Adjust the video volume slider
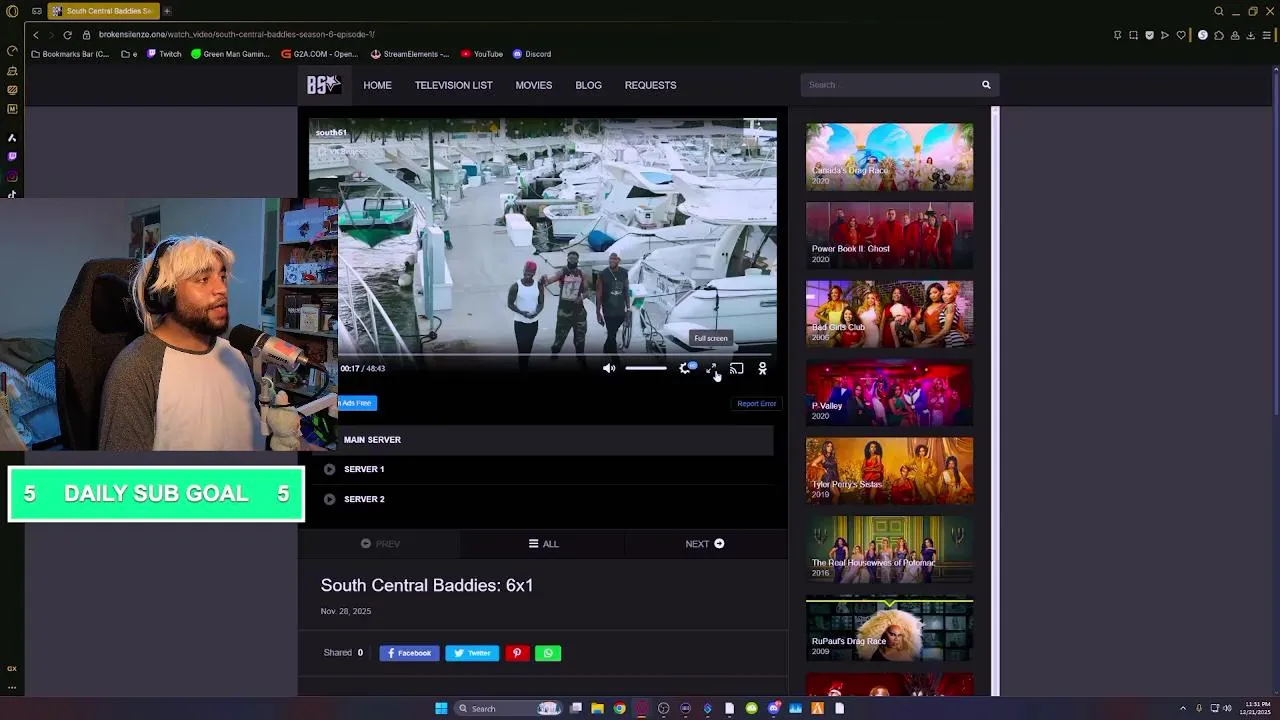The width and height of the screenshot is (1280, 720). tap(646, 369)
